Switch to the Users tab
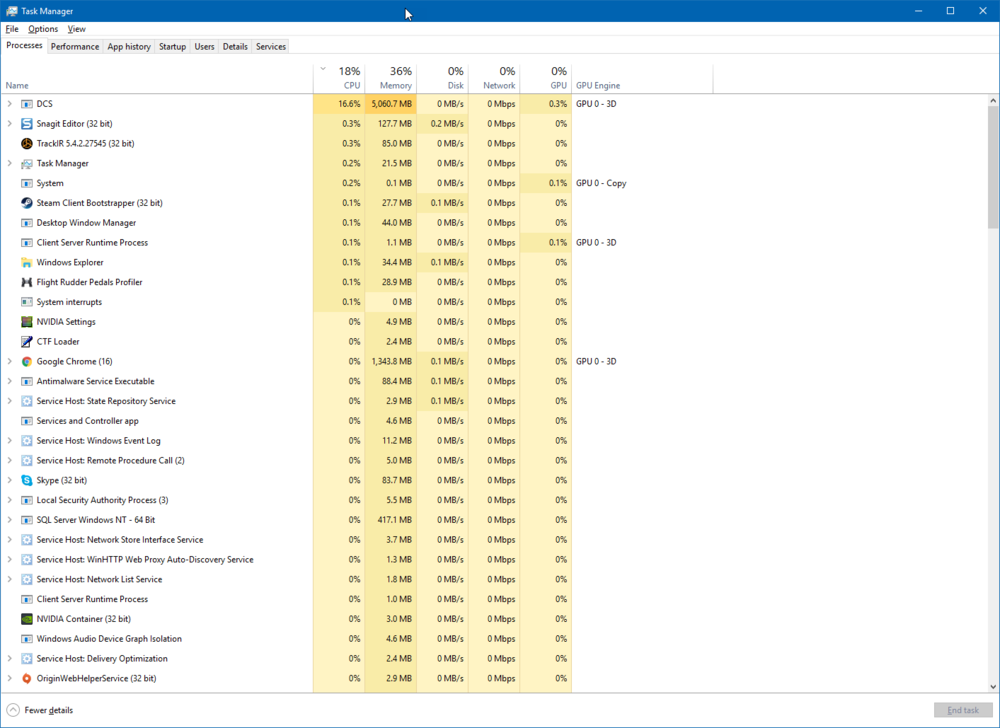The width and height of the screenshot is (1000, 728). (204, 47)
